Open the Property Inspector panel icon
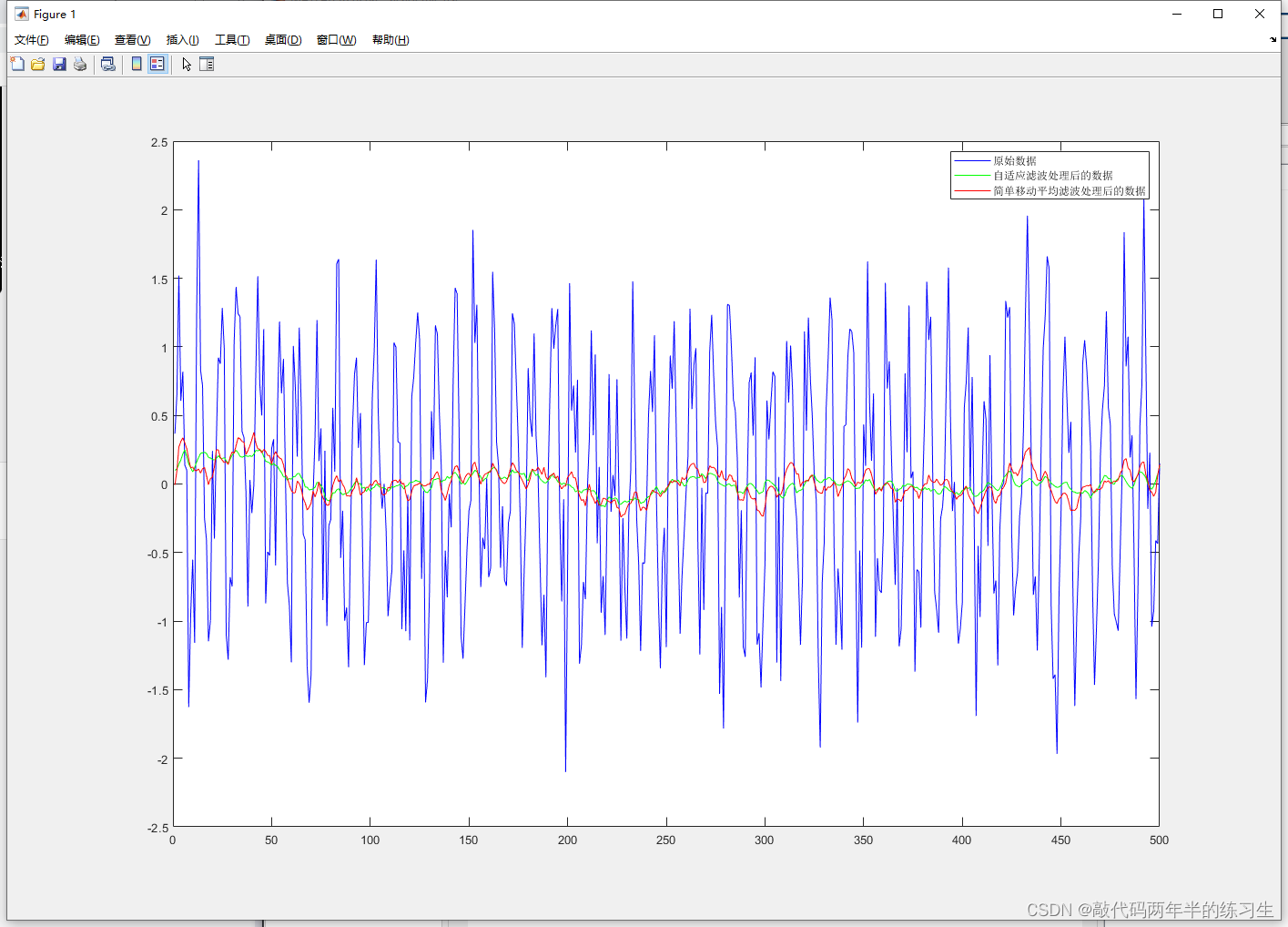Screen dimensions: 1288x927 point(207,64)
